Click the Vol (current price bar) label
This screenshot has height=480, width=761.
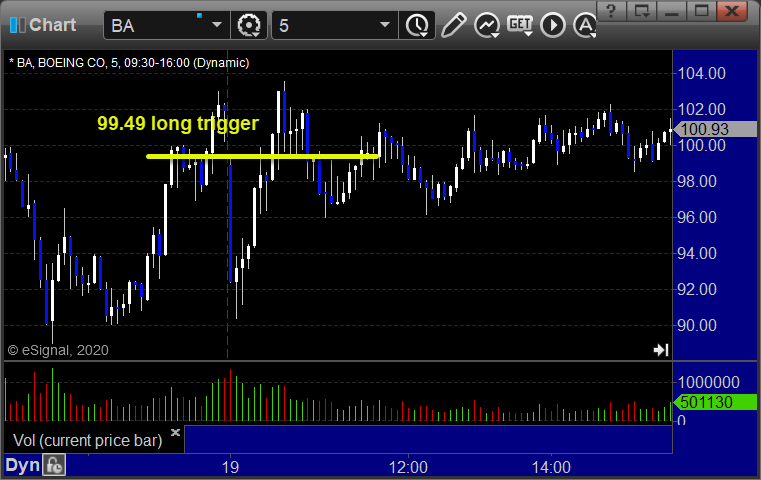tap(87, 441)
